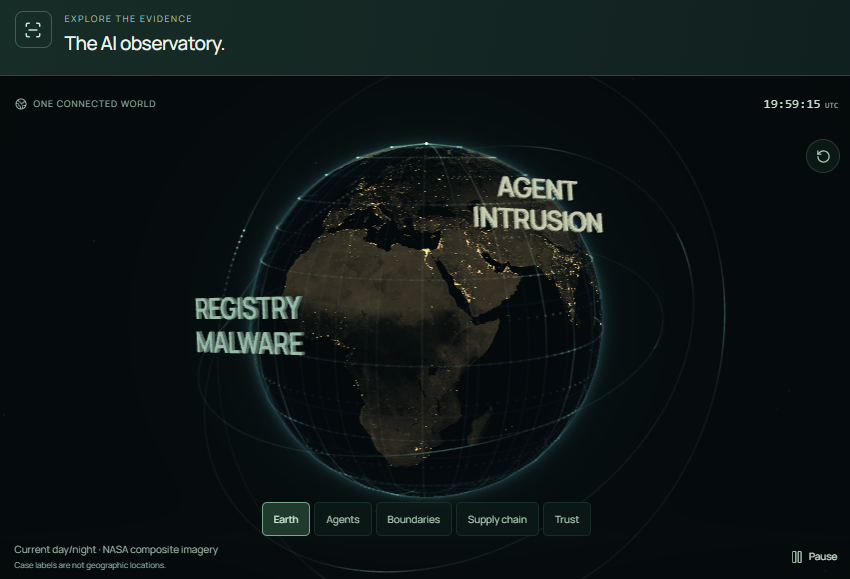
Task: Click the scan-frame icon beside the title
Action: click(x=33, y=30)
